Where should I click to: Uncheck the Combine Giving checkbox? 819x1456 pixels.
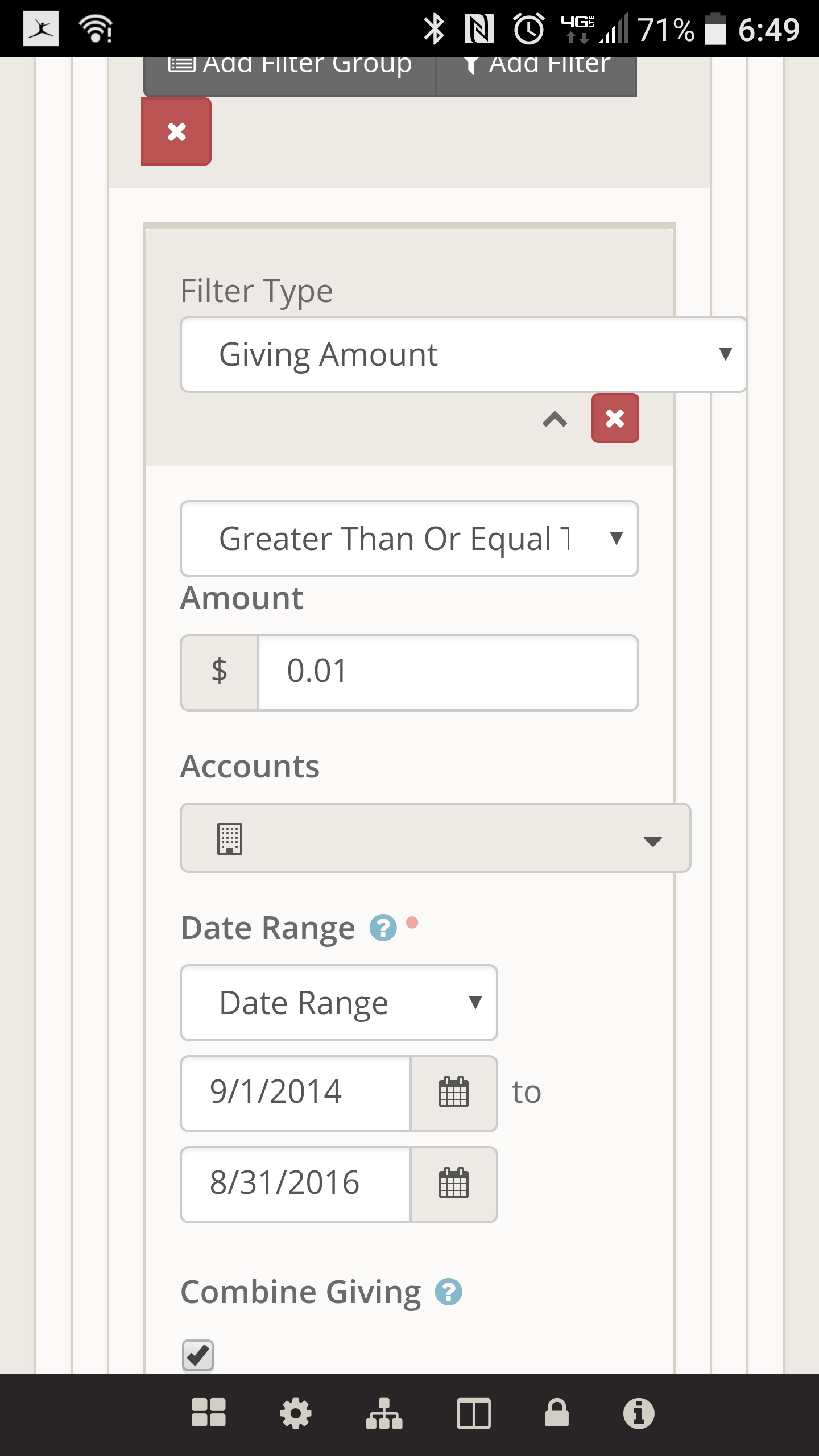(x=198, y=1355)
